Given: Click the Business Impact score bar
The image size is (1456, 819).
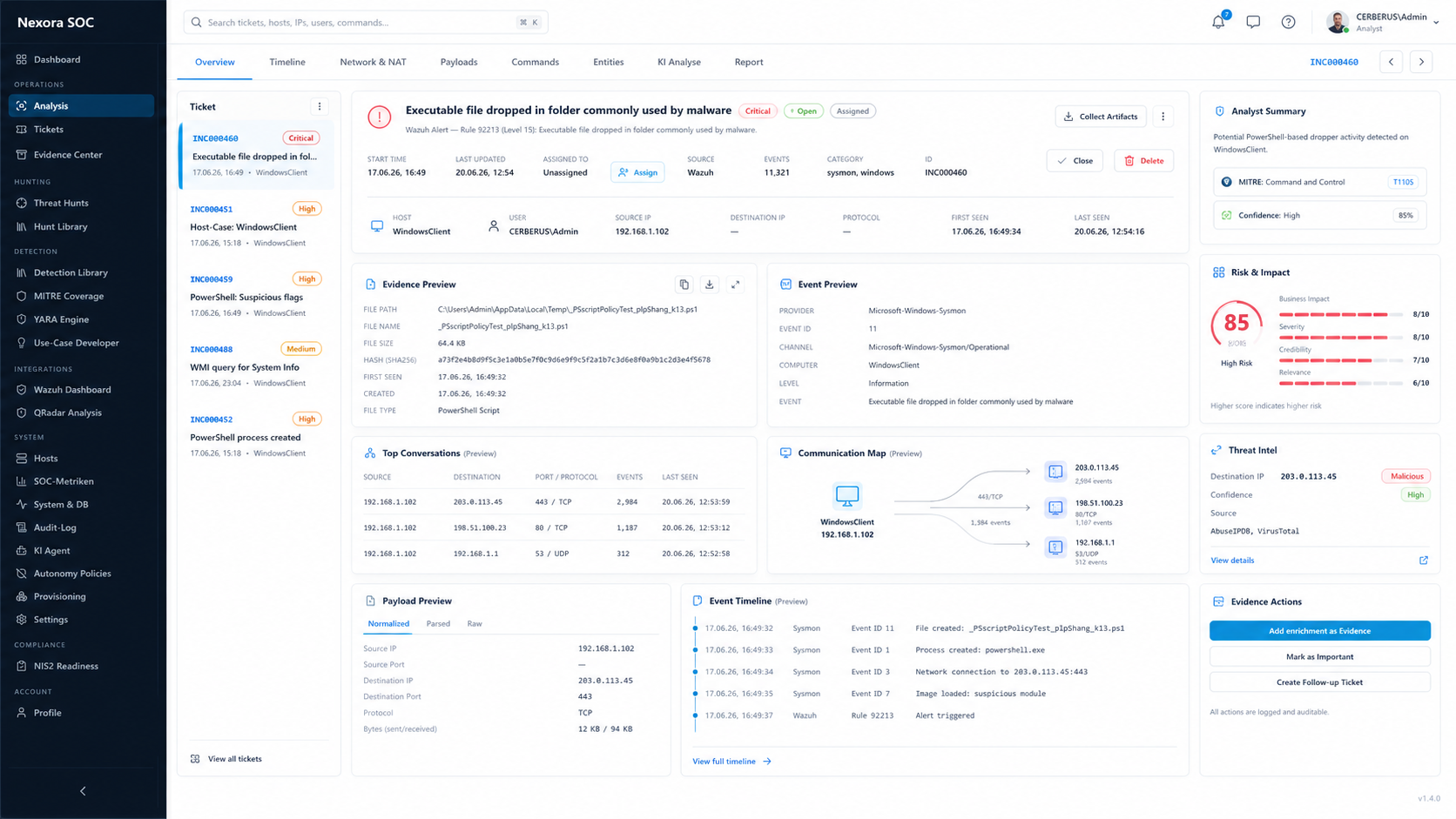Looking at the screenshot, I should pyautogui.click(x=1341, y=314).
